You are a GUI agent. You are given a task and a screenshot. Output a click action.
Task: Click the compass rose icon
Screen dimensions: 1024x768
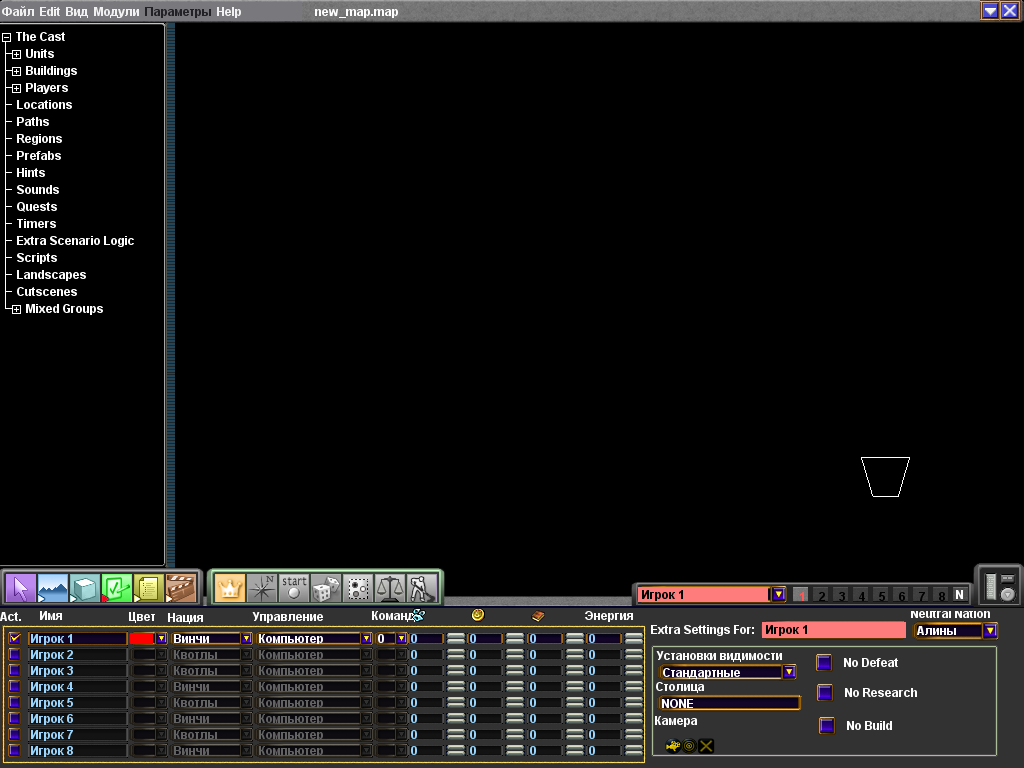261,588
